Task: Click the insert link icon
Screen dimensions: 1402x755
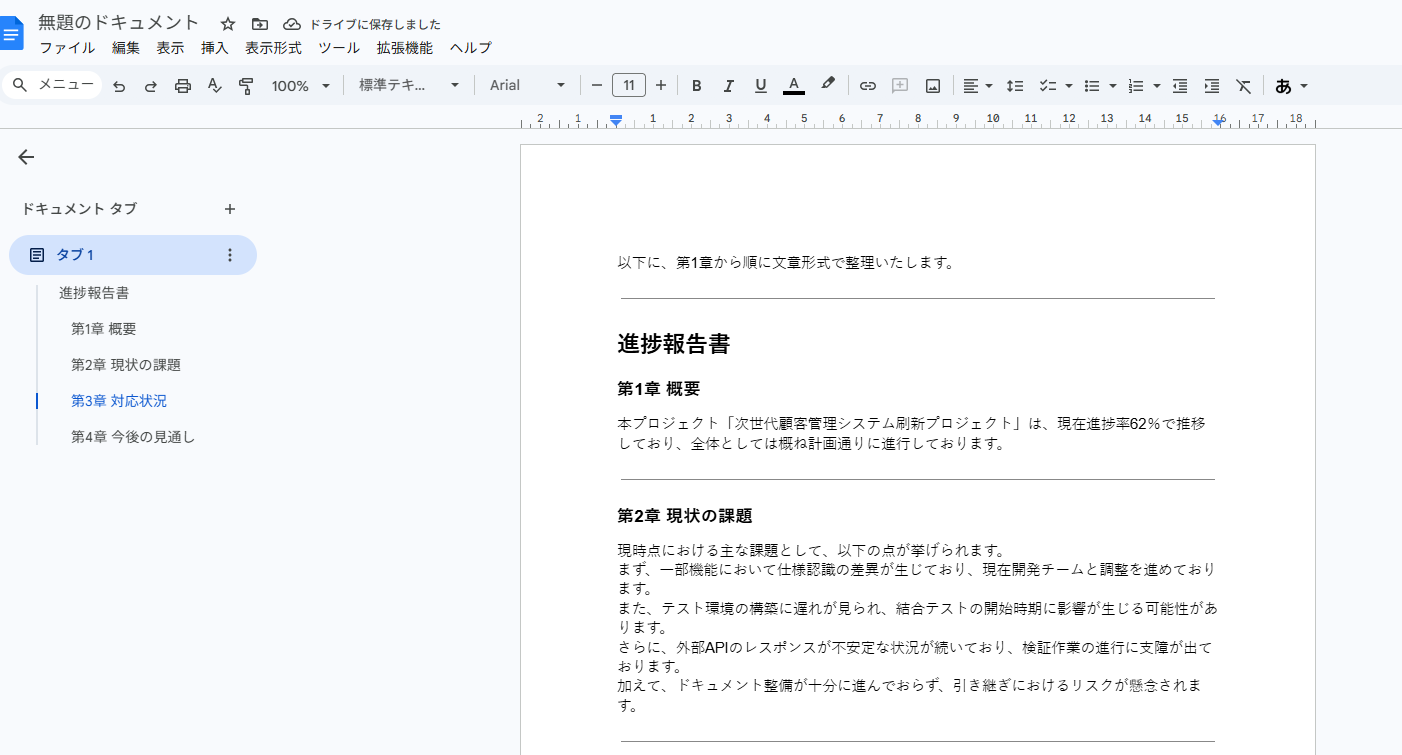Action: point(868,86)
